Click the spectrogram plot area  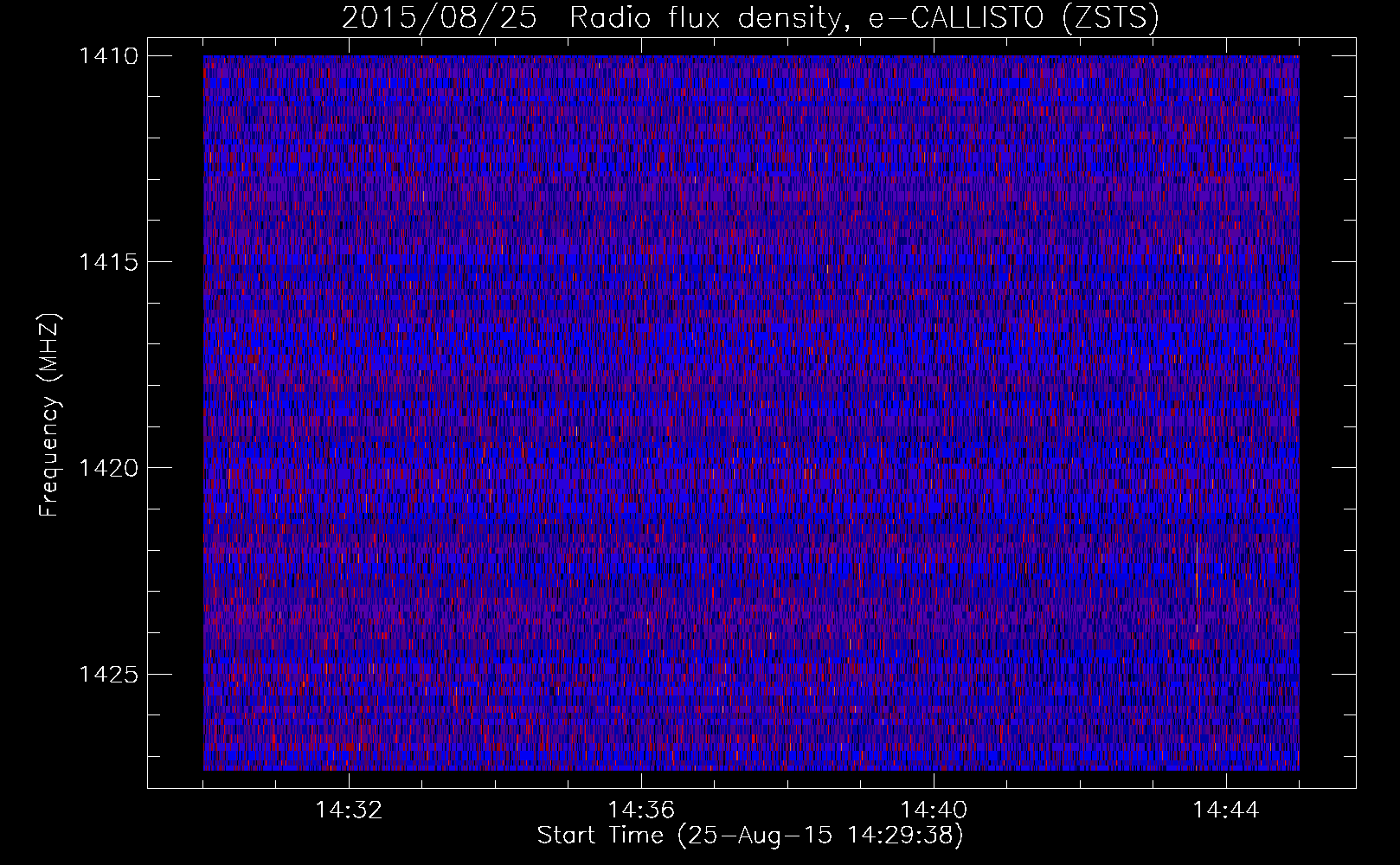tap(751, 413)
